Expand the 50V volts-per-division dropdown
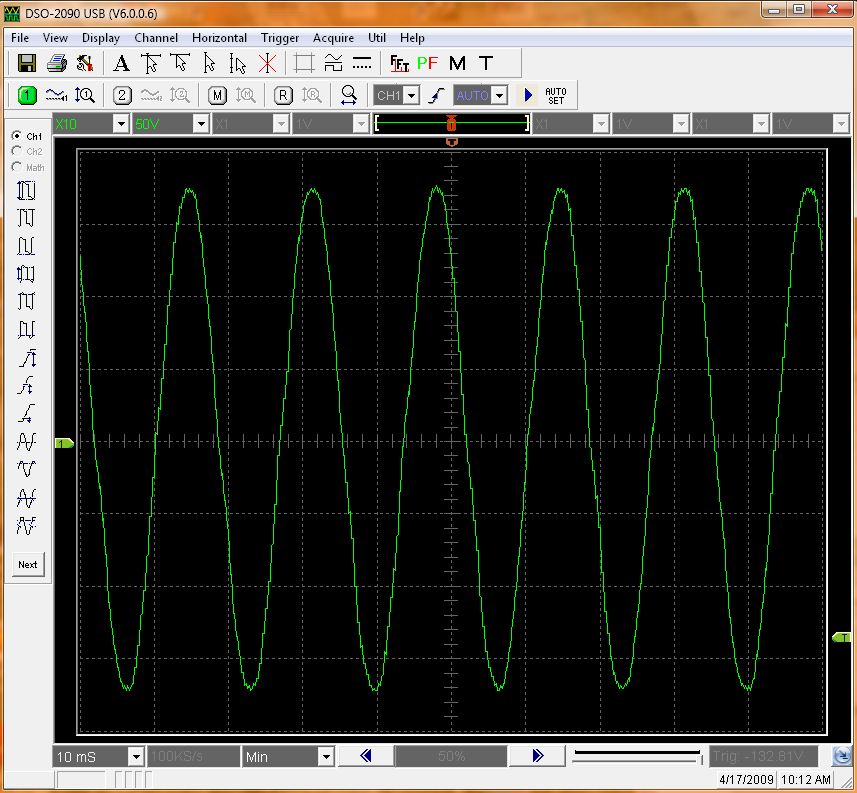Image resolution: width=857 pixels, height=793 pixels. [200, 124]
